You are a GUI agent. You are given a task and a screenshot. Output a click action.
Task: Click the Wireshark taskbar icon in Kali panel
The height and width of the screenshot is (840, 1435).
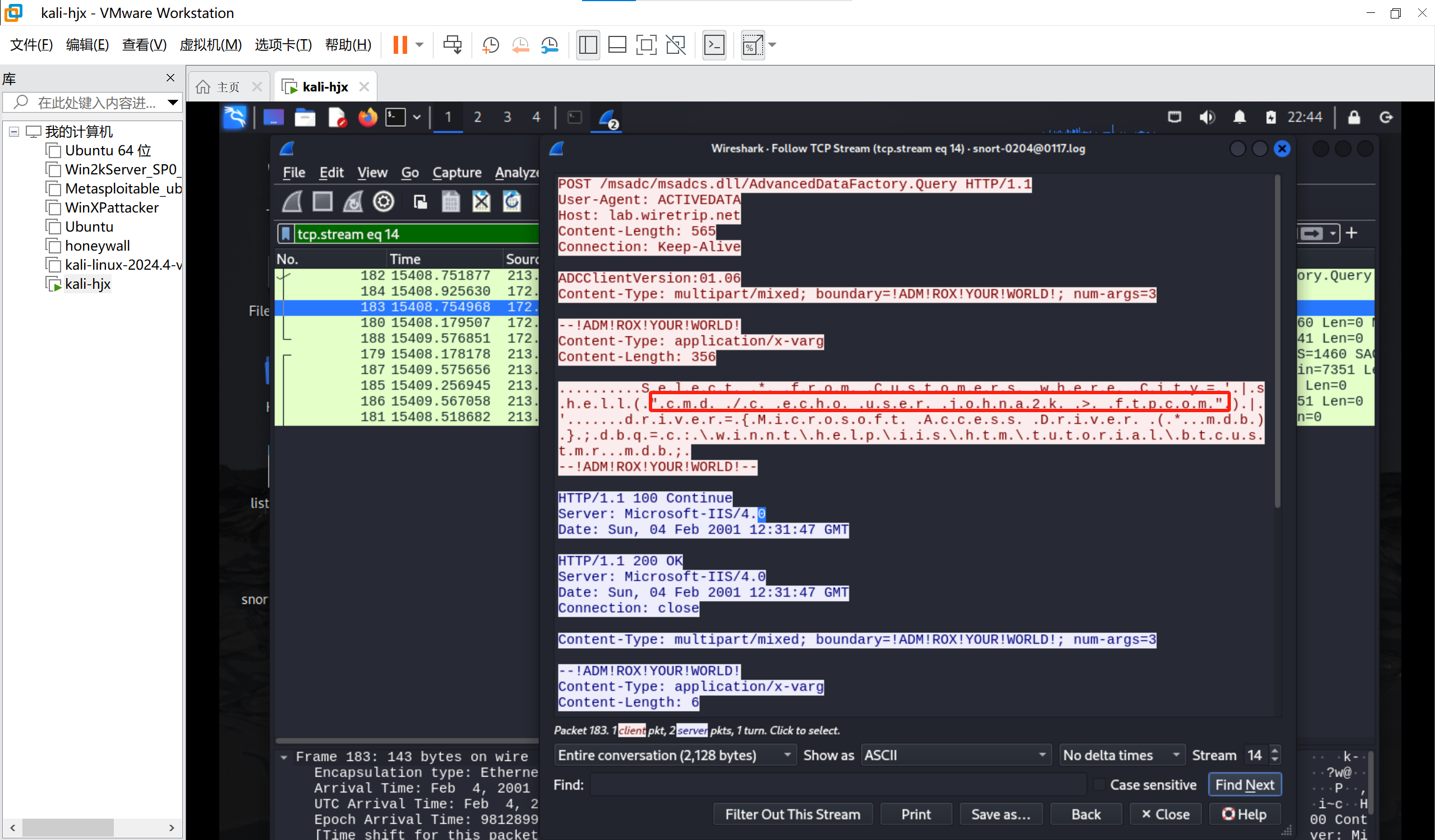point(608,118)
